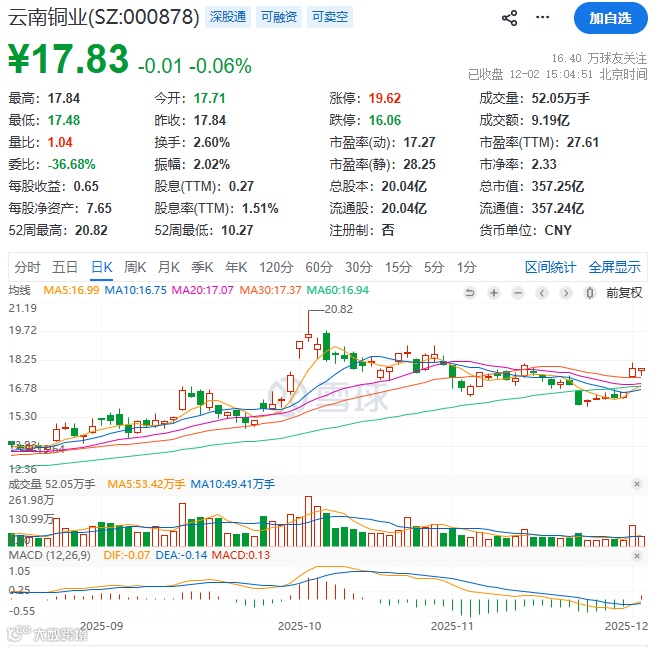Click the MA30:17.37 indicator label

(270, 290)
